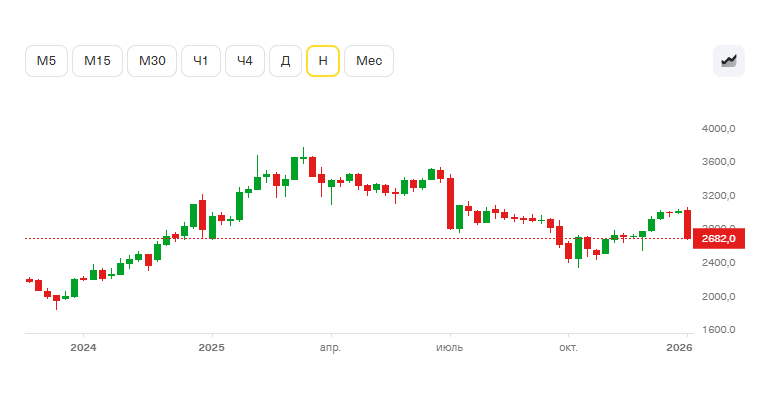Click the 2000,0 price axis label
The height and width of the screenshot is (412, 776).
coord(719,296)
